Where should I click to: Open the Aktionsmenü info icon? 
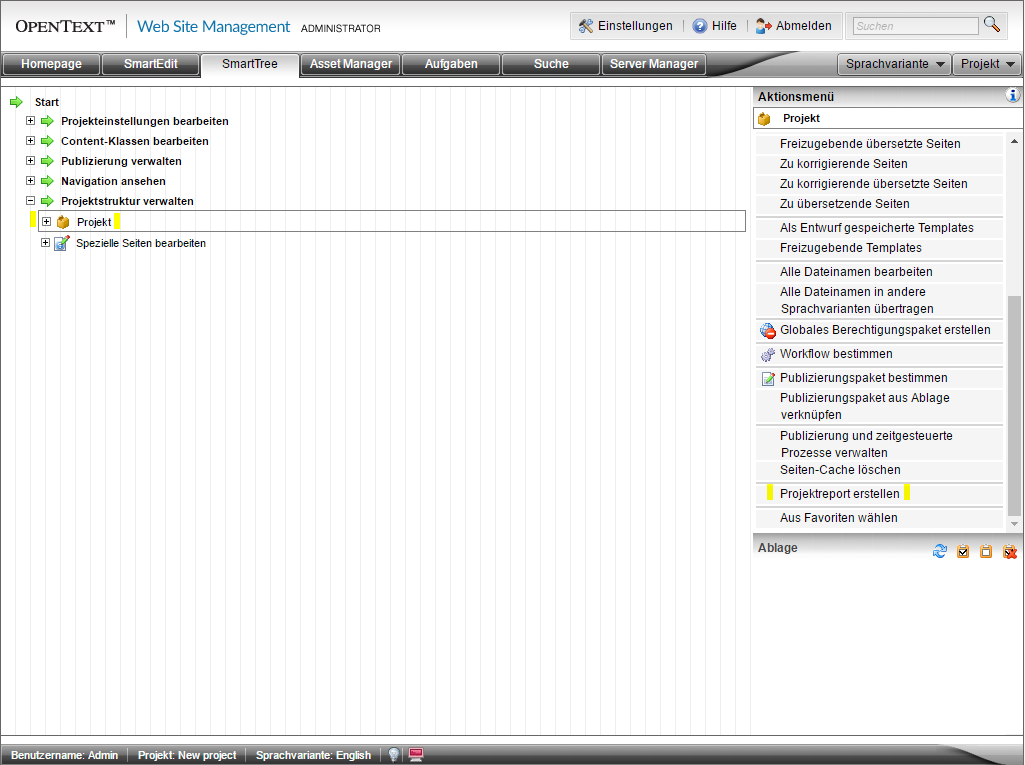tap(1013, 96)
